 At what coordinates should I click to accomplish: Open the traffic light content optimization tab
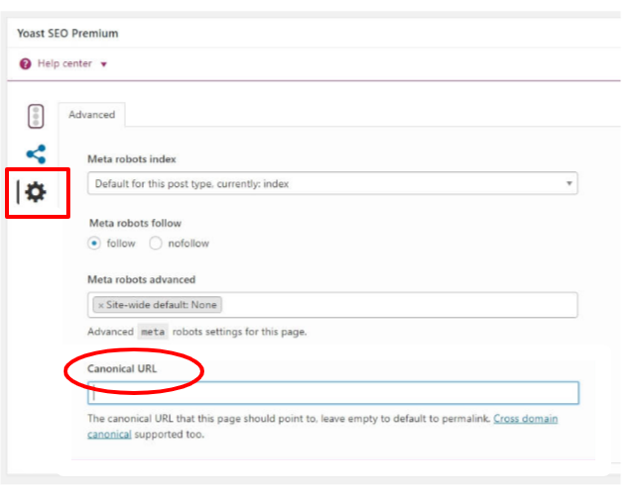tap(35, 116)
